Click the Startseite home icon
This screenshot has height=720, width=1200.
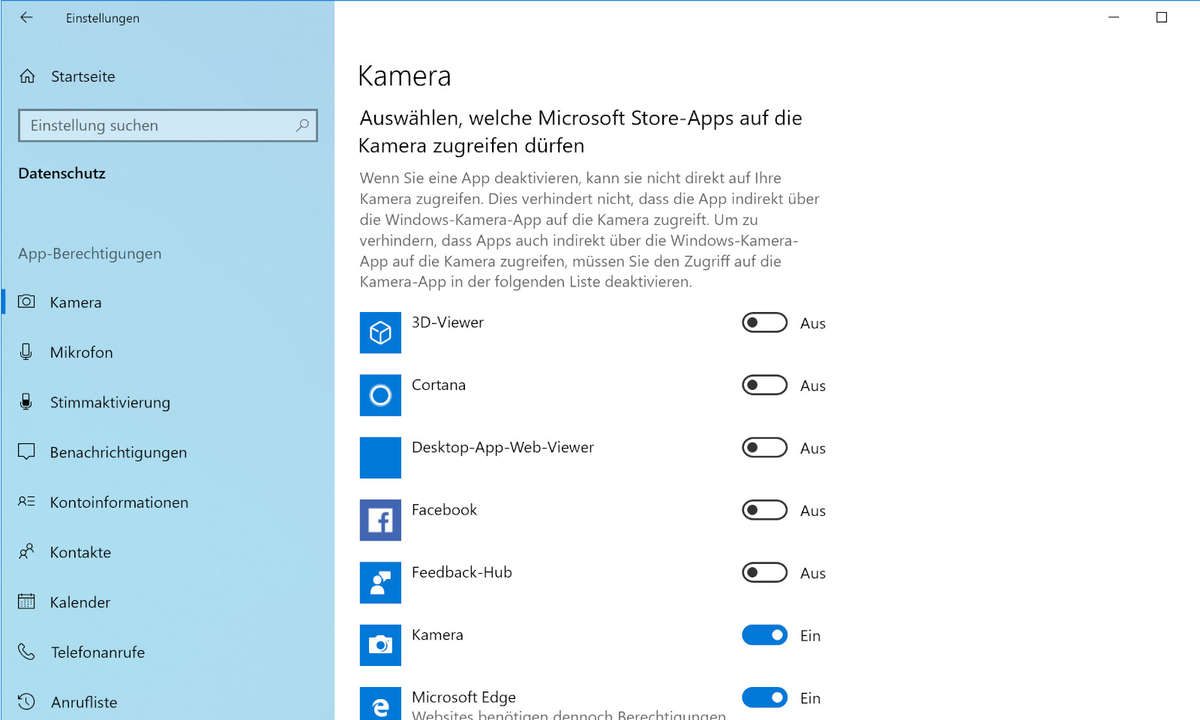point(27,76)
